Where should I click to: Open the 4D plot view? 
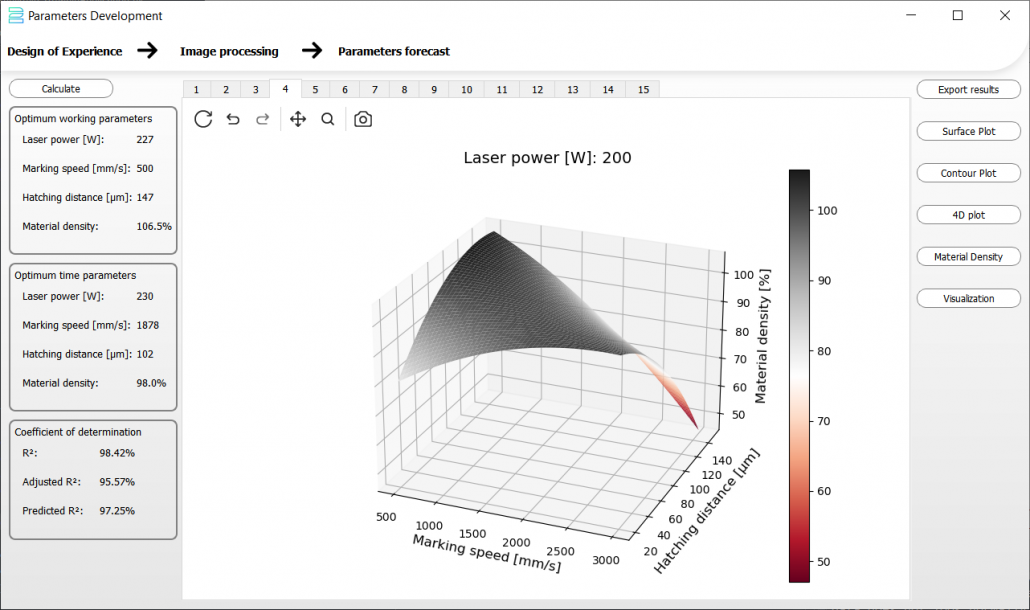pyautogui.click(x=968, y=215)
